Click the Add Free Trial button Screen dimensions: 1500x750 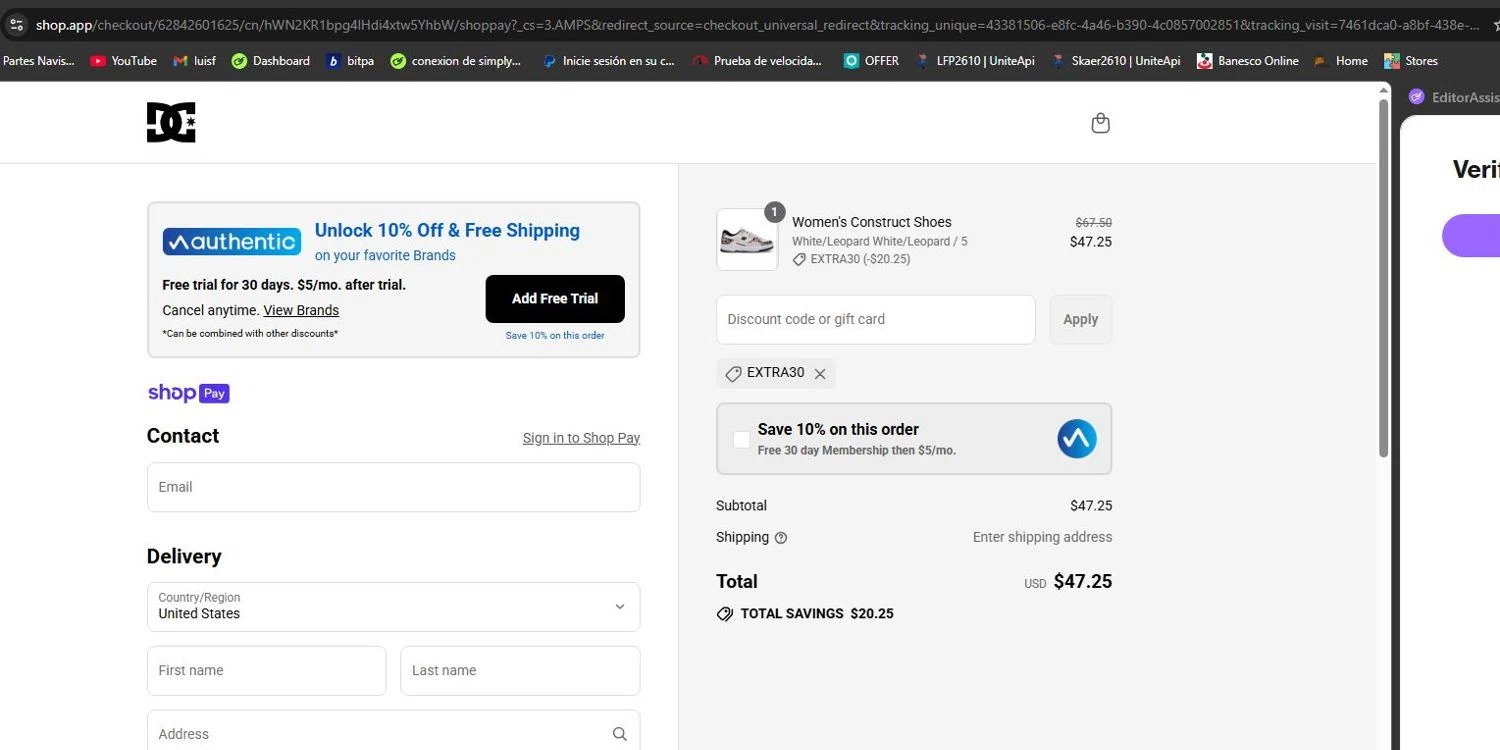tap(555, 299)
